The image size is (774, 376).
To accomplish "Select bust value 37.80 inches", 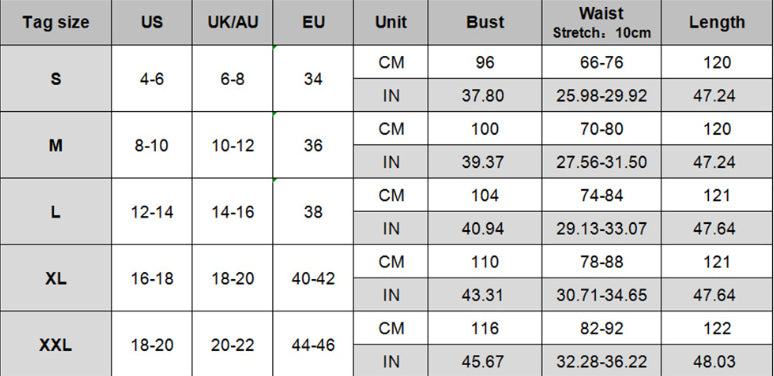I will pos(485,95).
